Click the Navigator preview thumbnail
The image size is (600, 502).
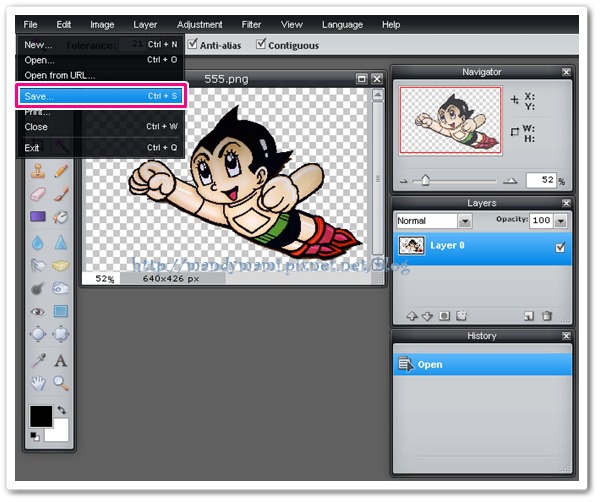point(450,121)
